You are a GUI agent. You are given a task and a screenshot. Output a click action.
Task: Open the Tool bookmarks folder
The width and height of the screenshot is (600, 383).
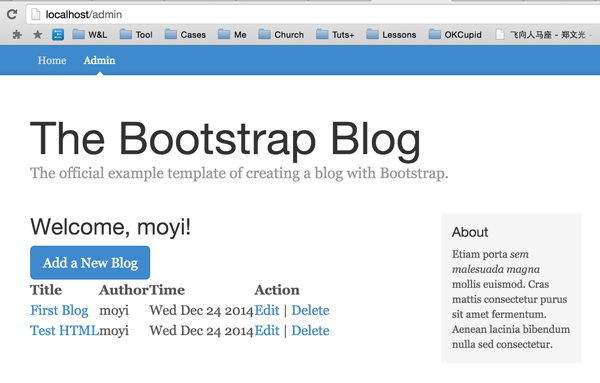(136, 35)
